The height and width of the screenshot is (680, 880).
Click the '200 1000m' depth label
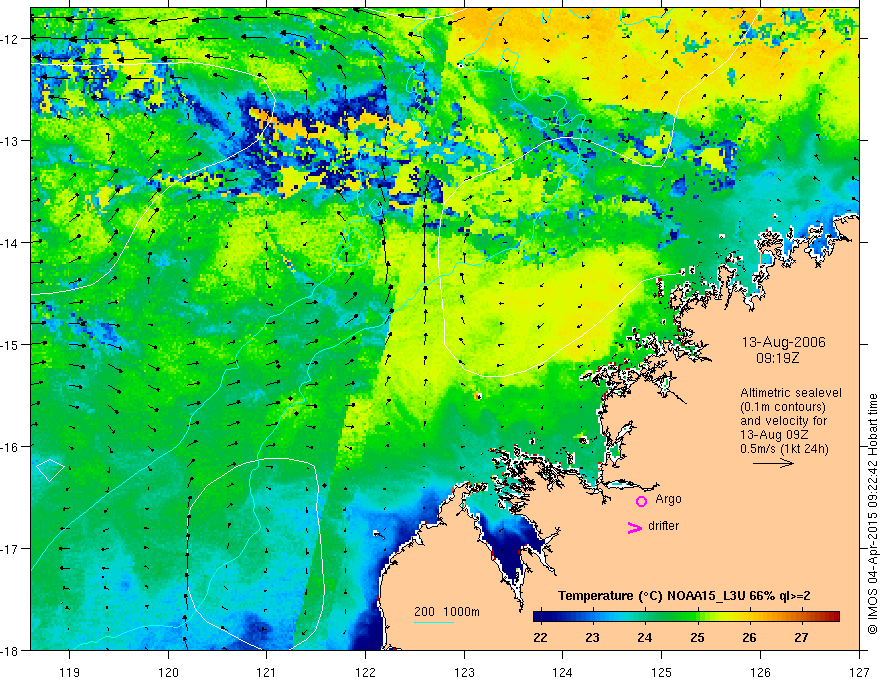(447, 612)
